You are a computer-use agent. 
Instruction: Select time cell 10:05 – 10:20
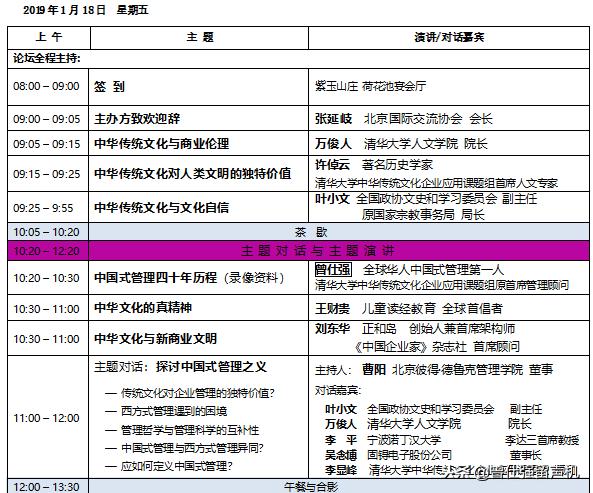(x=47, y=232)
